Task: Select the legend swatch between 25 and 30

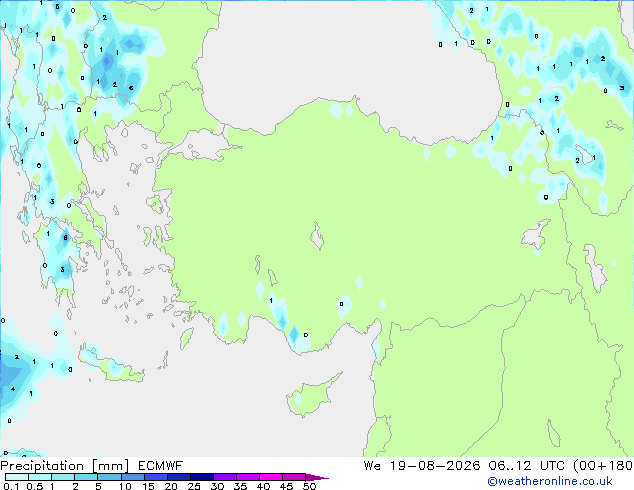Action: coord(202,477)
